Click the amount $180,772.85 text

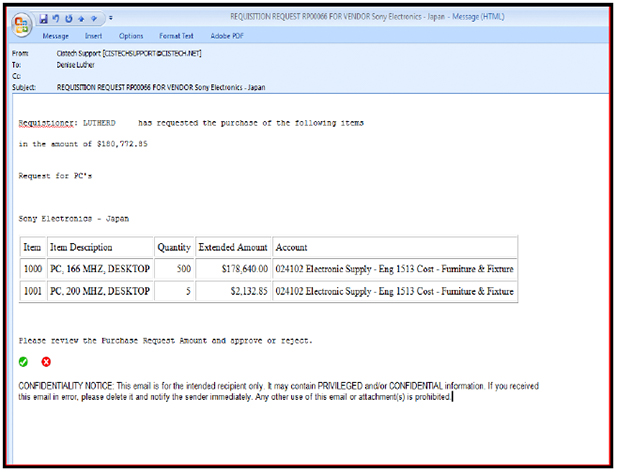click(122, 144)
